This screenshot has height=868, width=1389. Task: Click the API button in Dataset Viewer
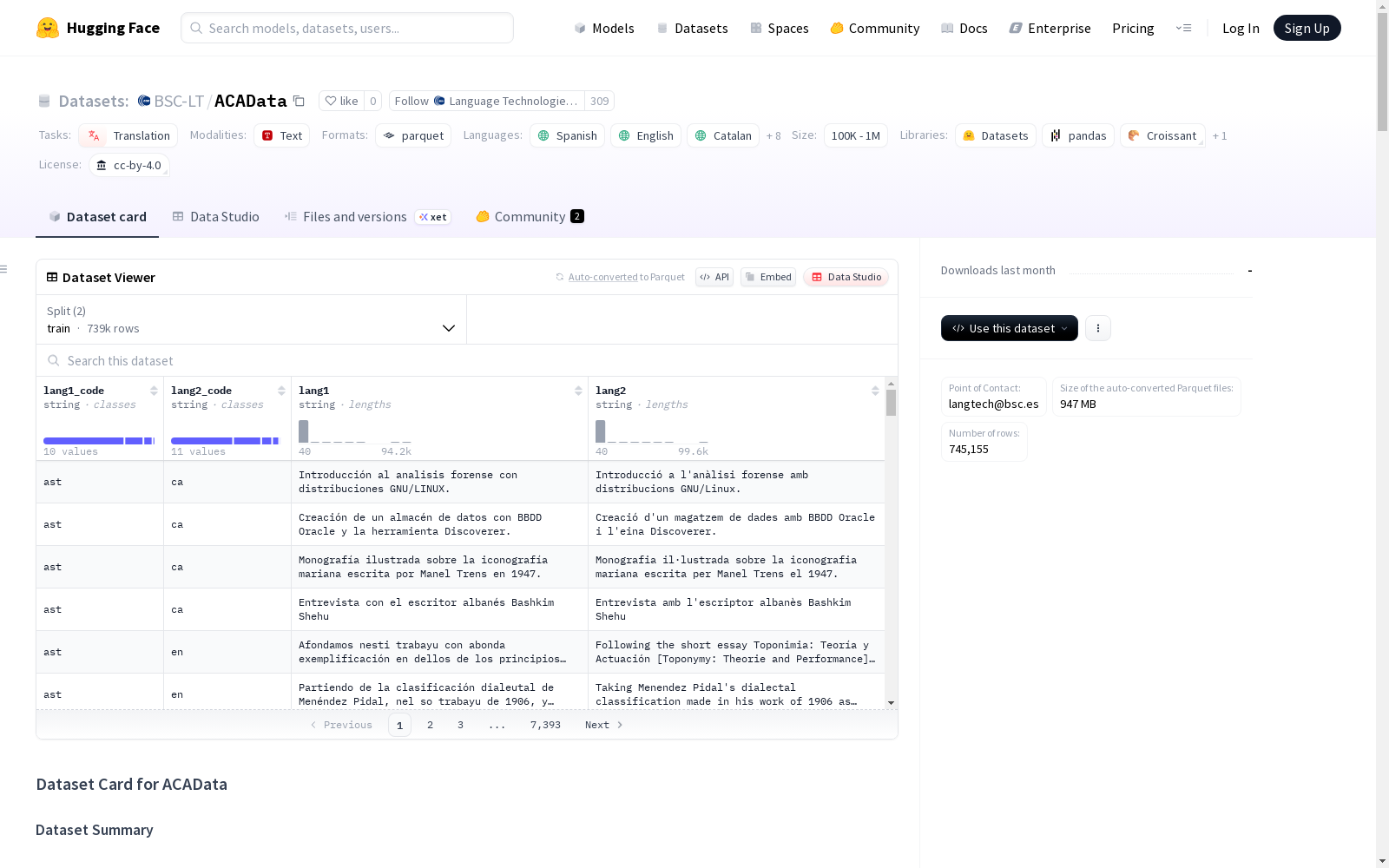tap(714, 277)
